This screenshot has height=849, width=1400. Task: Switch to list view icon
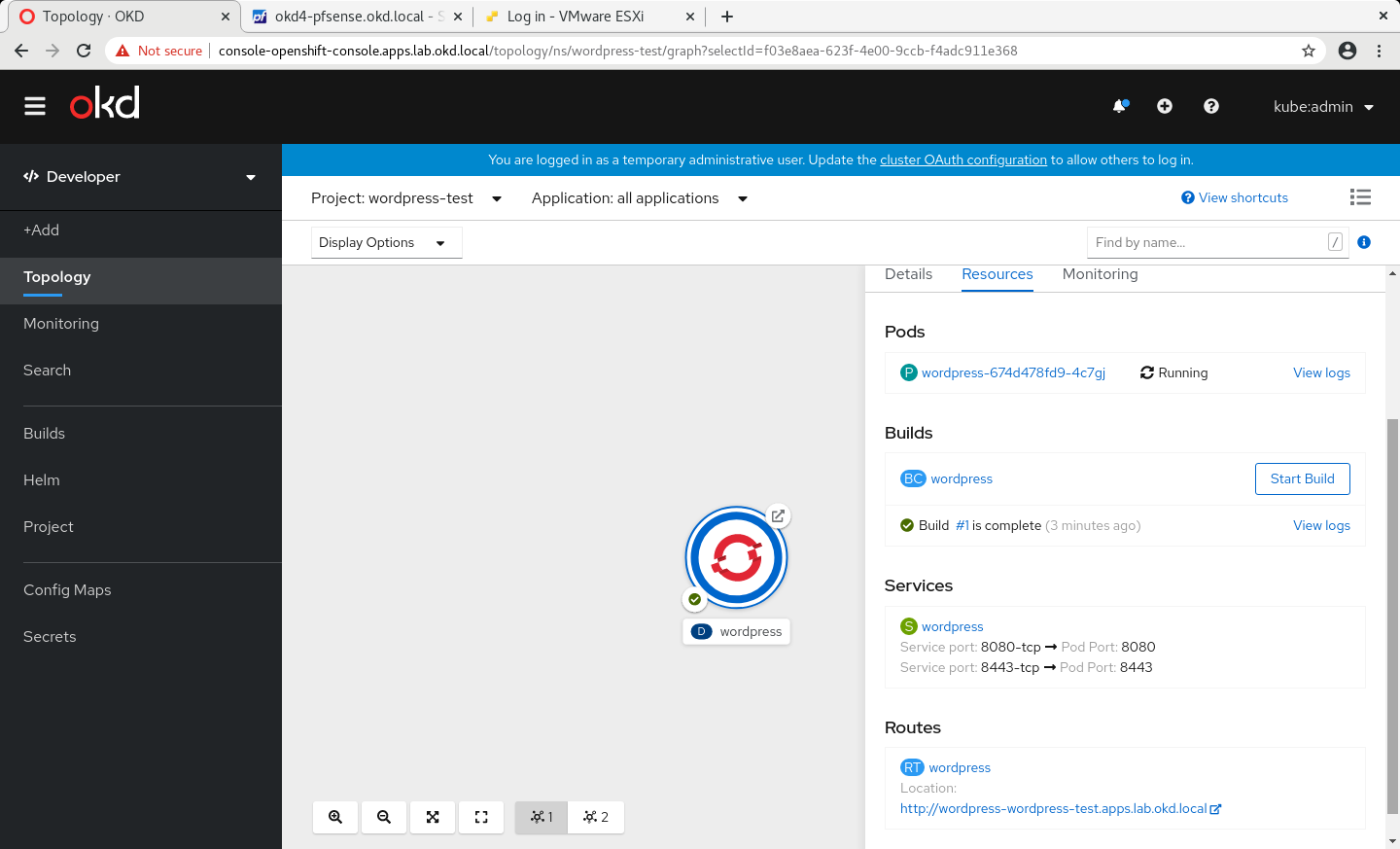pyautogui.click(x=1360, y=197)
